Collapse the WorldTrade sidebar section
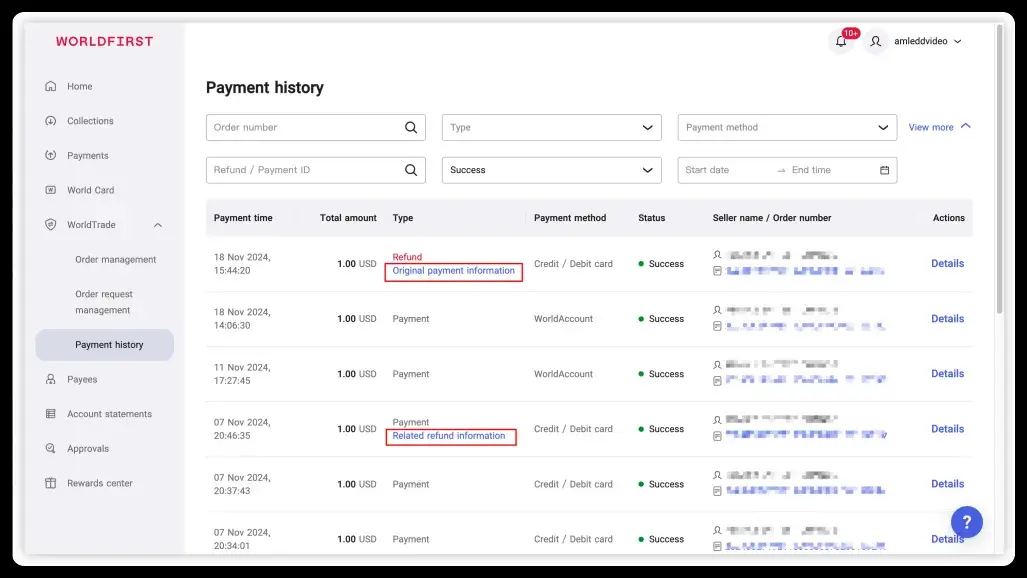1027x578 pixels. [157, 225]
